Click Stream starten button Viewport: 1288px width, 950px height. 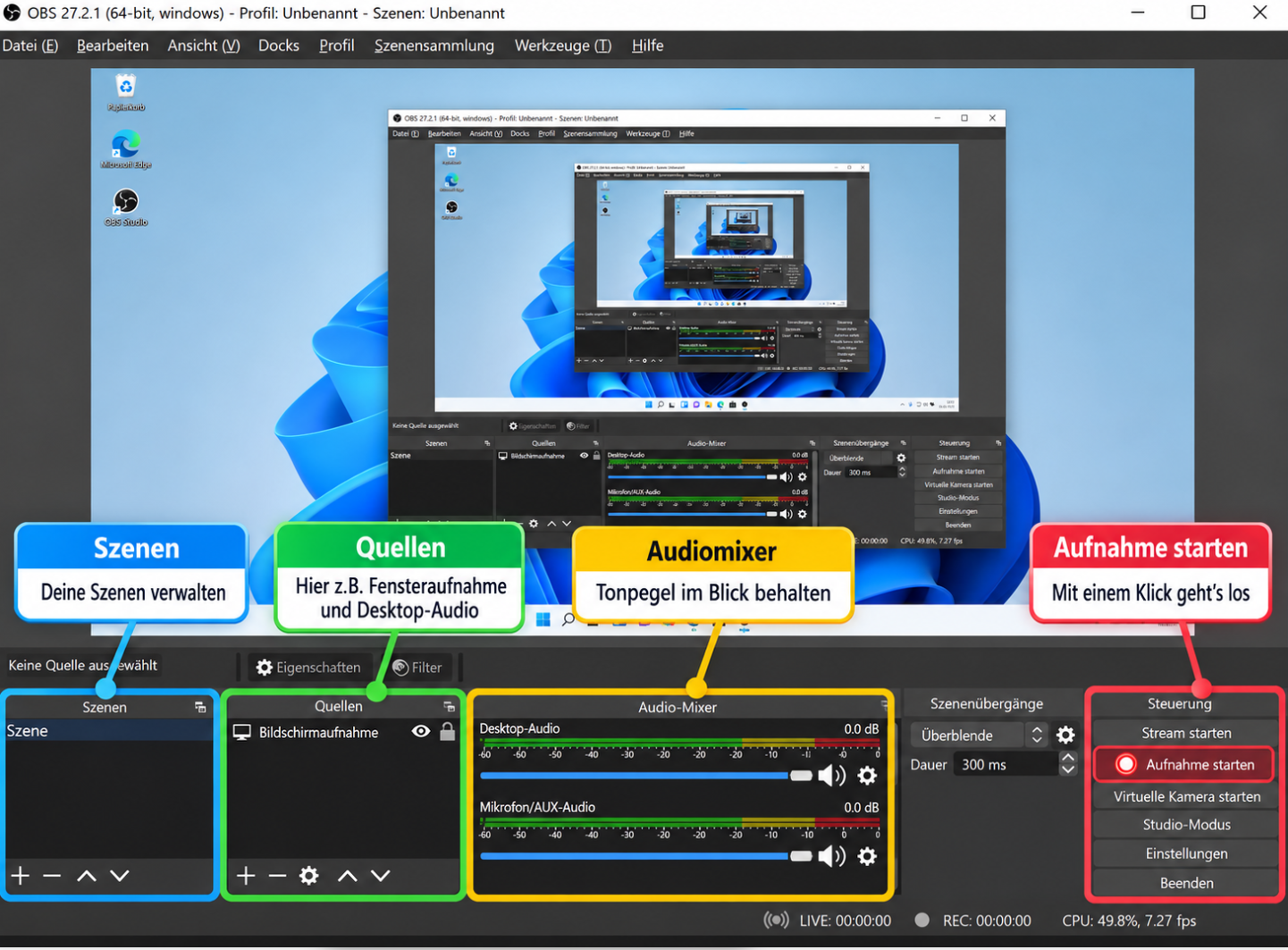tap(1186, 733)
